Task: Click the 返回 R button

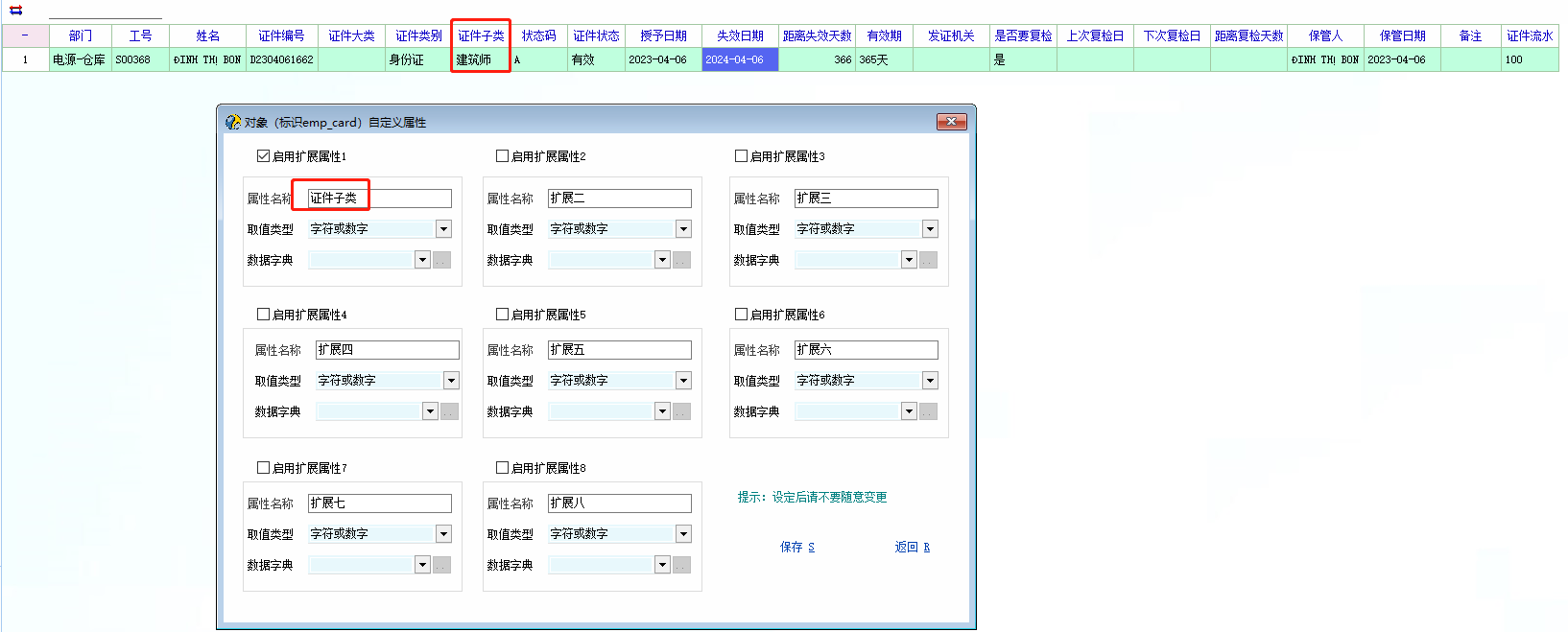Action: pyautogui.click(x=912, y=547)
